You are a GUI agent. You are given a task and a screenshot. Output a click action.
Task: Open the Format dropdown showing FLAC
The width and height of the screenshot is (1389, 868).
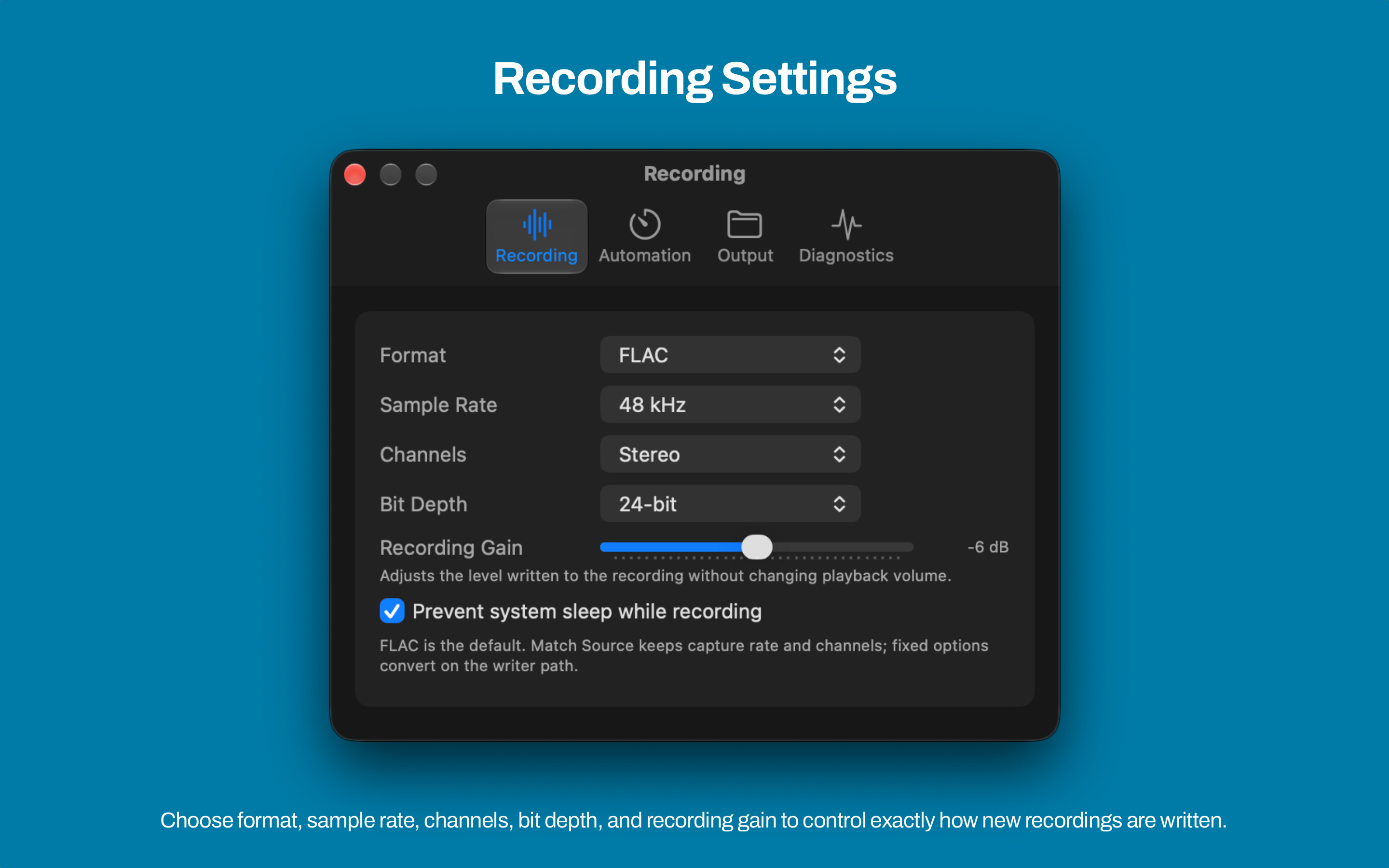pos(730,355)
